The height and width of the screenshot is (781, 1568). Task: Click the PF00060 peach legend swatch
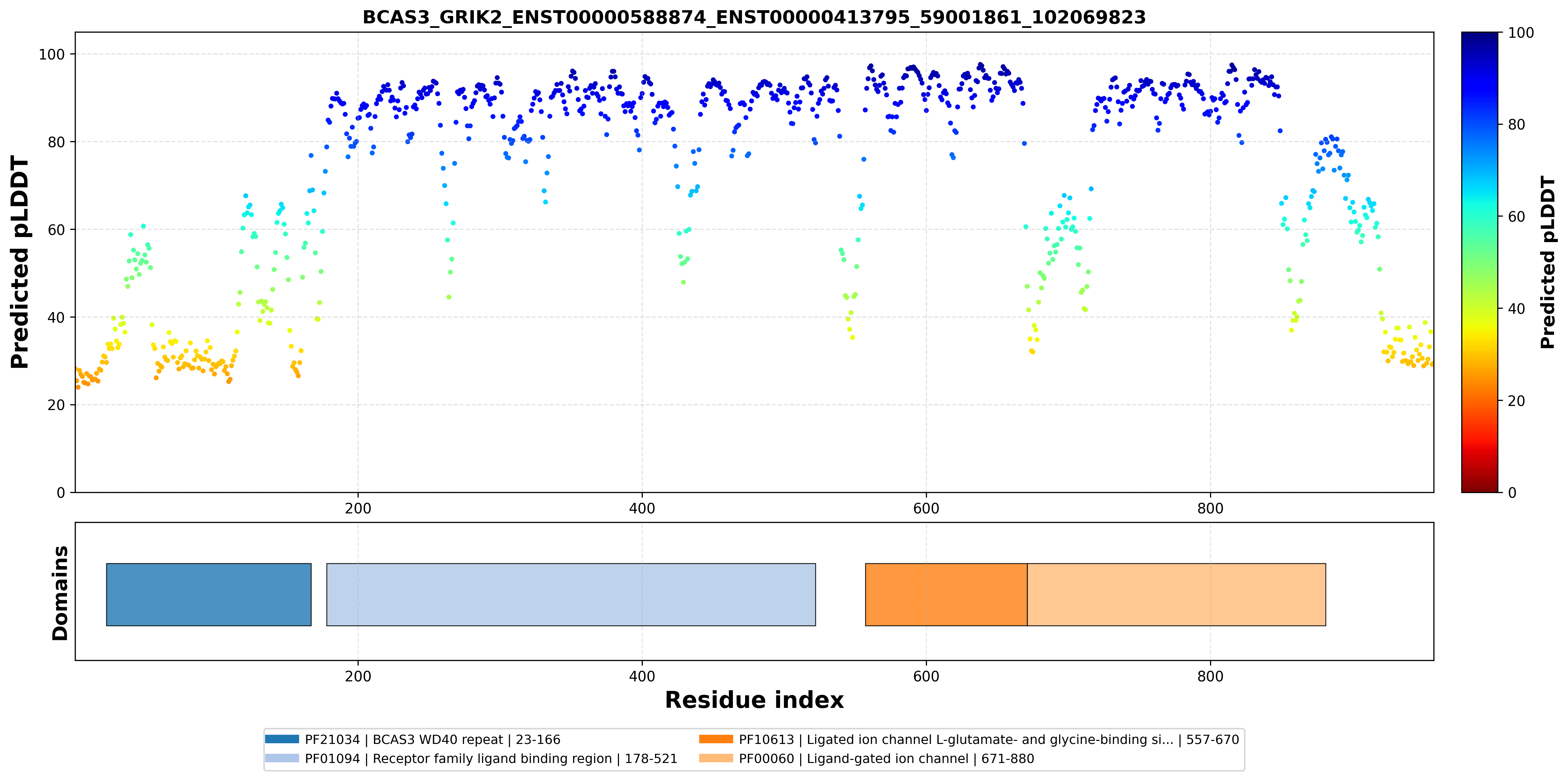(x=717, y=758)
